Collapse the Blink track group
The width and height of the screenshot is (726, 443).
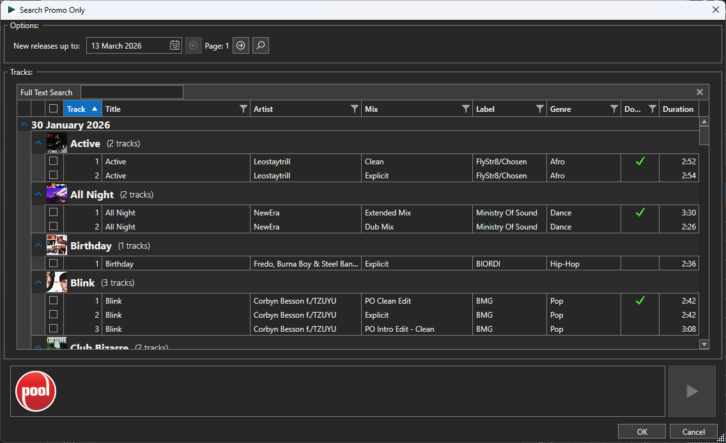(38, 283)
